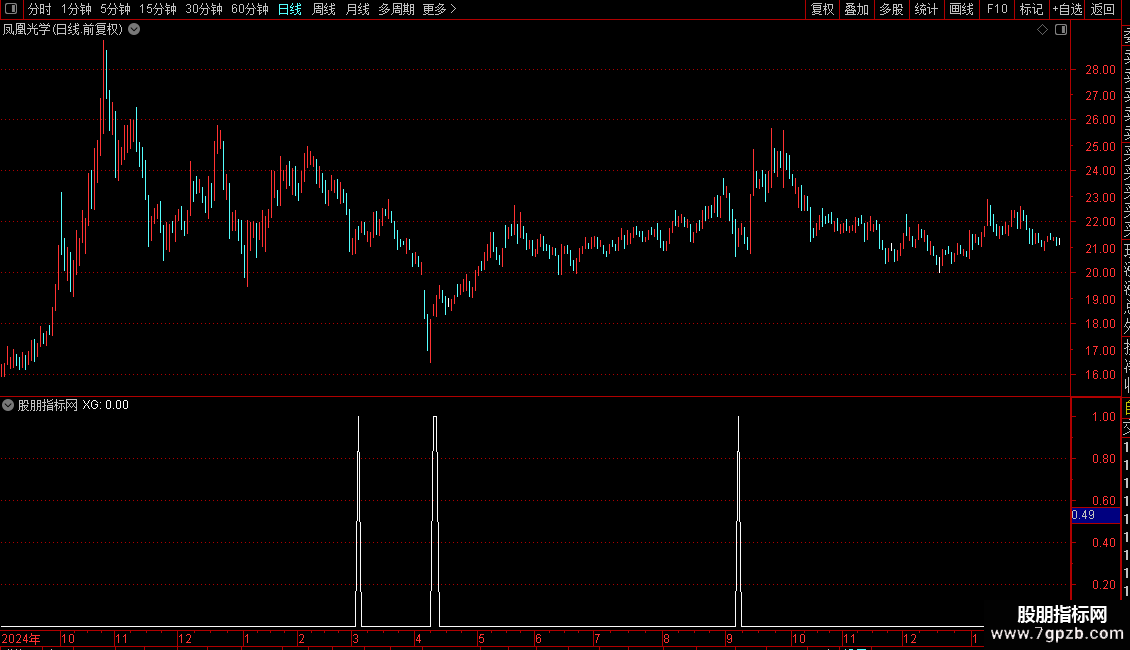
Task: Select the 1分钟 period
Action: coord(76,9)
